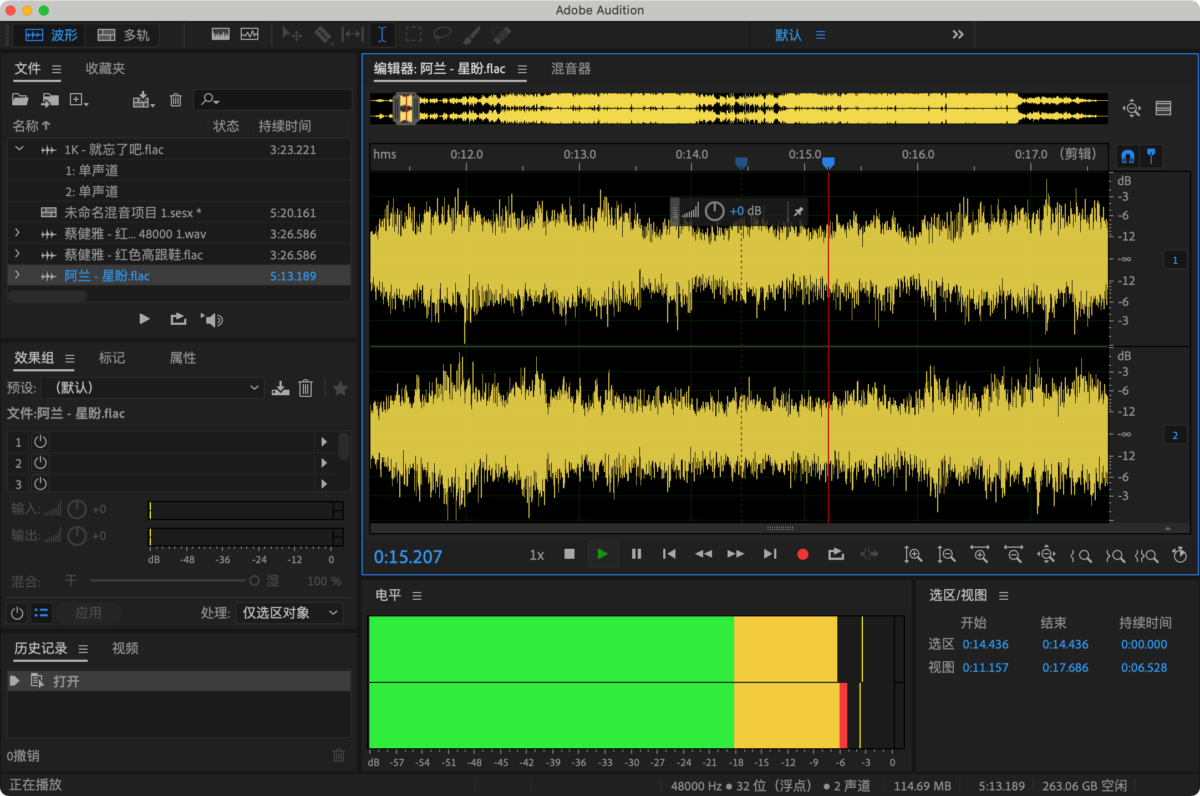The image size is (1200, 796).
Task: Toggle channel 1 enable button
Action: click(1175, 260)
